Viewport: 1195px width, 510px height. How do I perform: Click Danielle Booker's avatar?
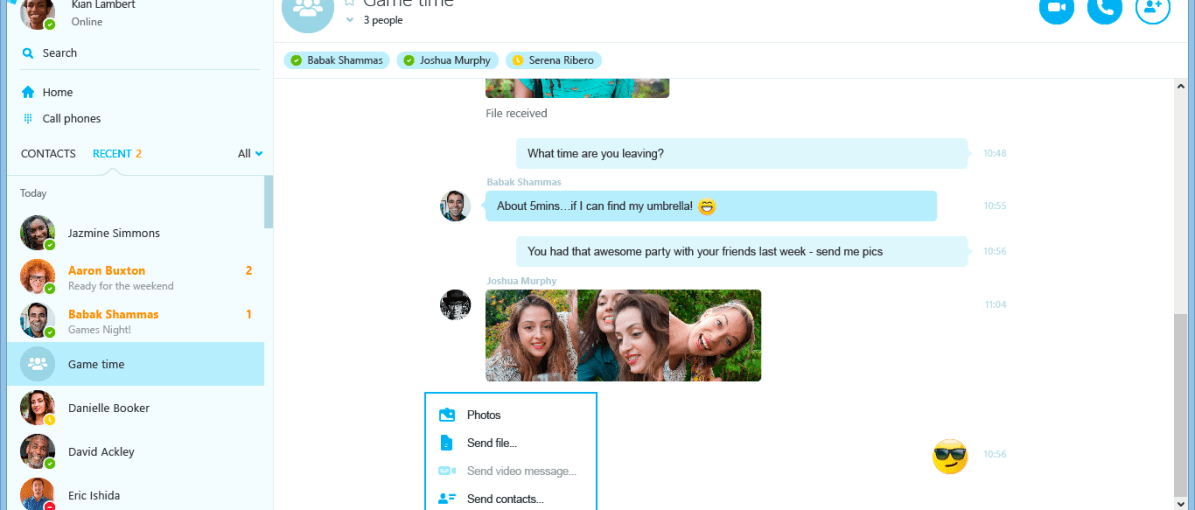point(37,409)
